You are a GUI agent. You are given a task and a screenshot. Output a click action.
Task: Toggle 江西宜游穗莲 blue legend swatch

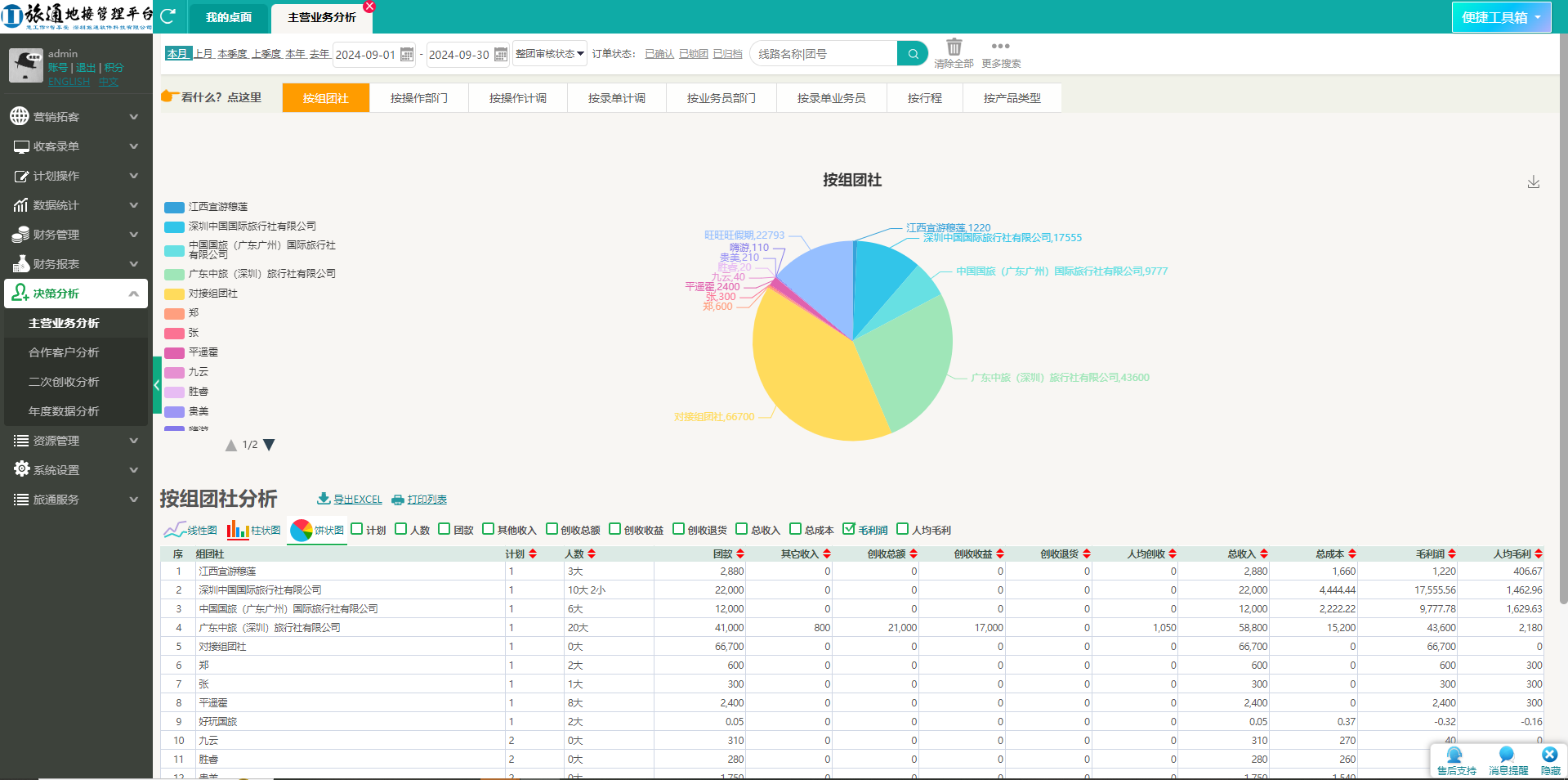[x=174, y=207]
